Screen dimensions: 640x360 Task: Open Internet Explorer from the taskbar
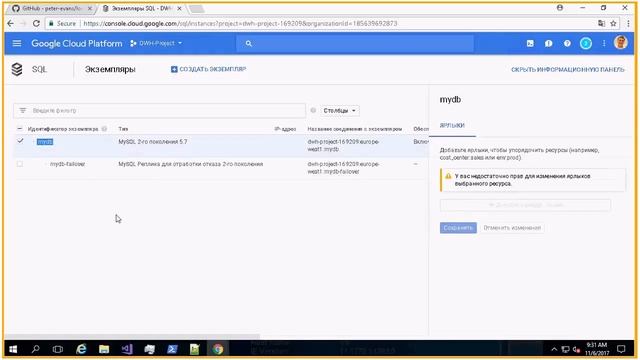coord(81,349)
